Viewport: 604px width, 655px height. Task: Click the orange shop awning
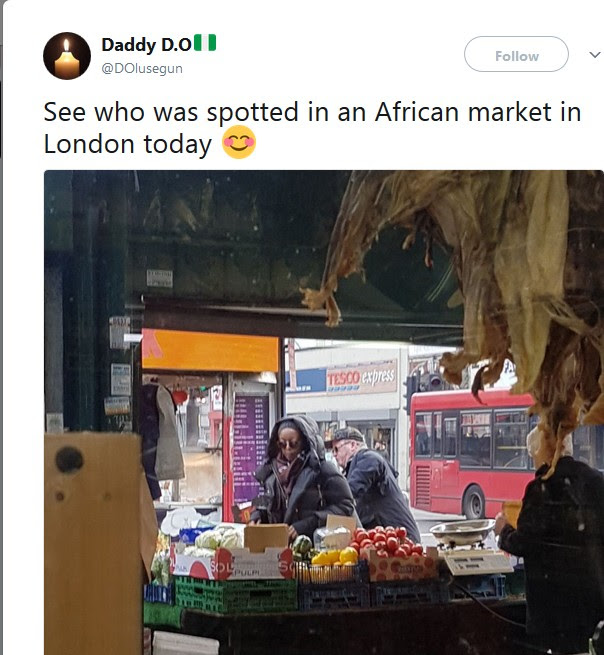pos(210,350)
